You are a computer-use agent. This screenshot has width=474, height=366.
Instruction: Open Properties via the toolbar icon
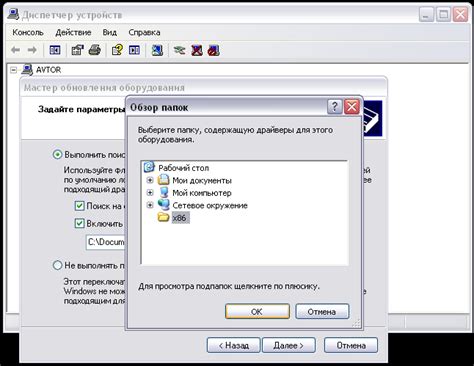coord(77,50)
